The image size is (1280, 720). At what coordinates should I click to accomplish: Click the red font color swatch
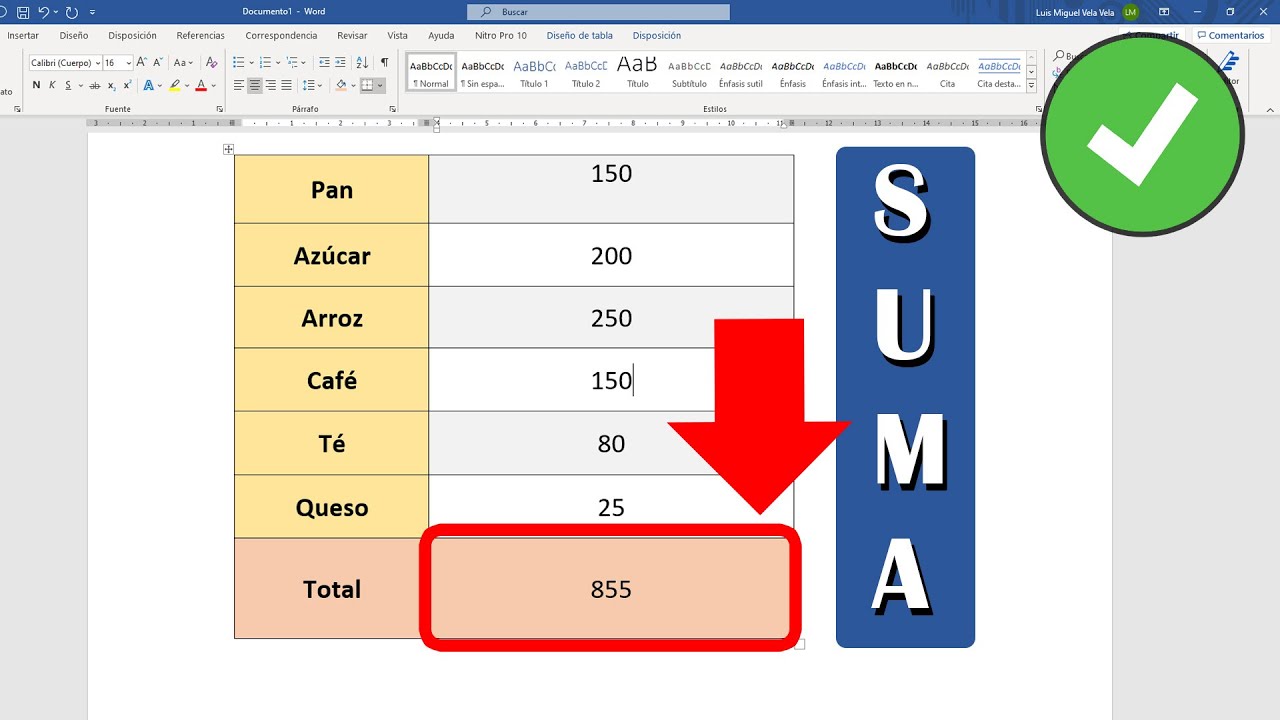(201, 86)
